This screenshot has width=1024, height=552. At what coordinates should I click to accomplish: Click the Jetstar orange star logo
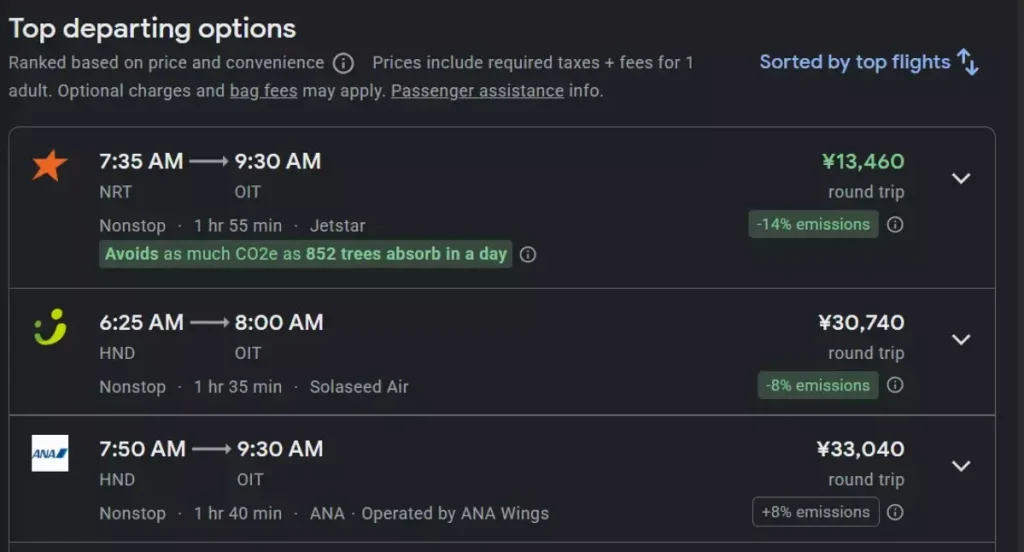click(x=49, y=164)
